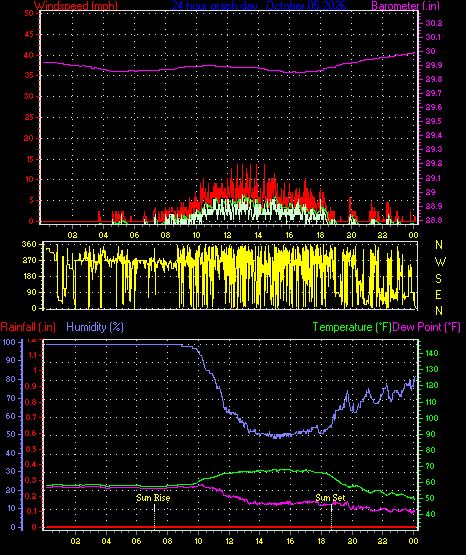Click the 270 wind direction axis value
This screenshot has height=555, width=466.
click(29, 261)
